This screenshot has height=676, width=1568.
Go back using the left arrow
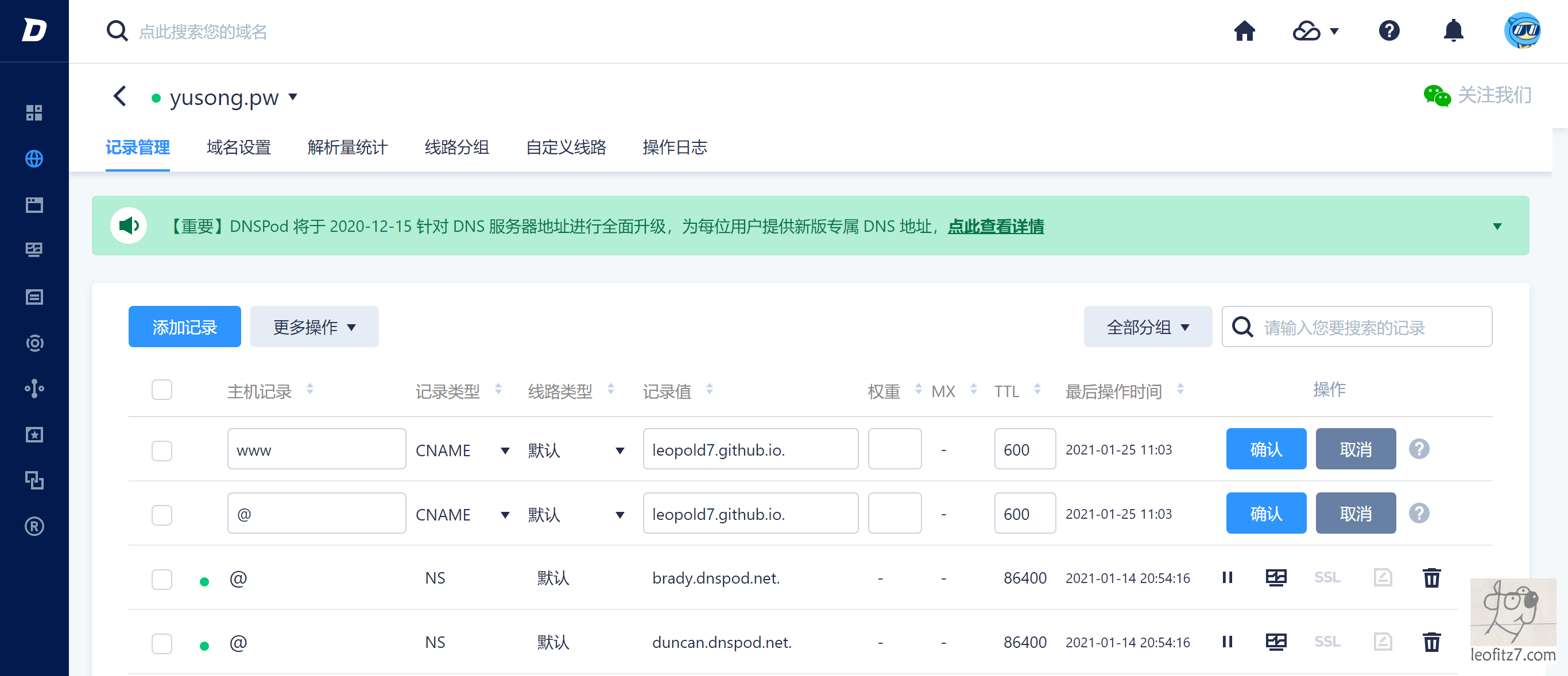[x=120, y=96]
